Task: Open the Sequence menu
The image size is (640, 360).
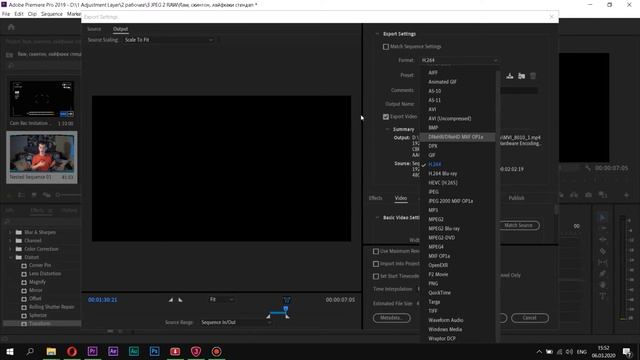Action: tap(52, 14)
